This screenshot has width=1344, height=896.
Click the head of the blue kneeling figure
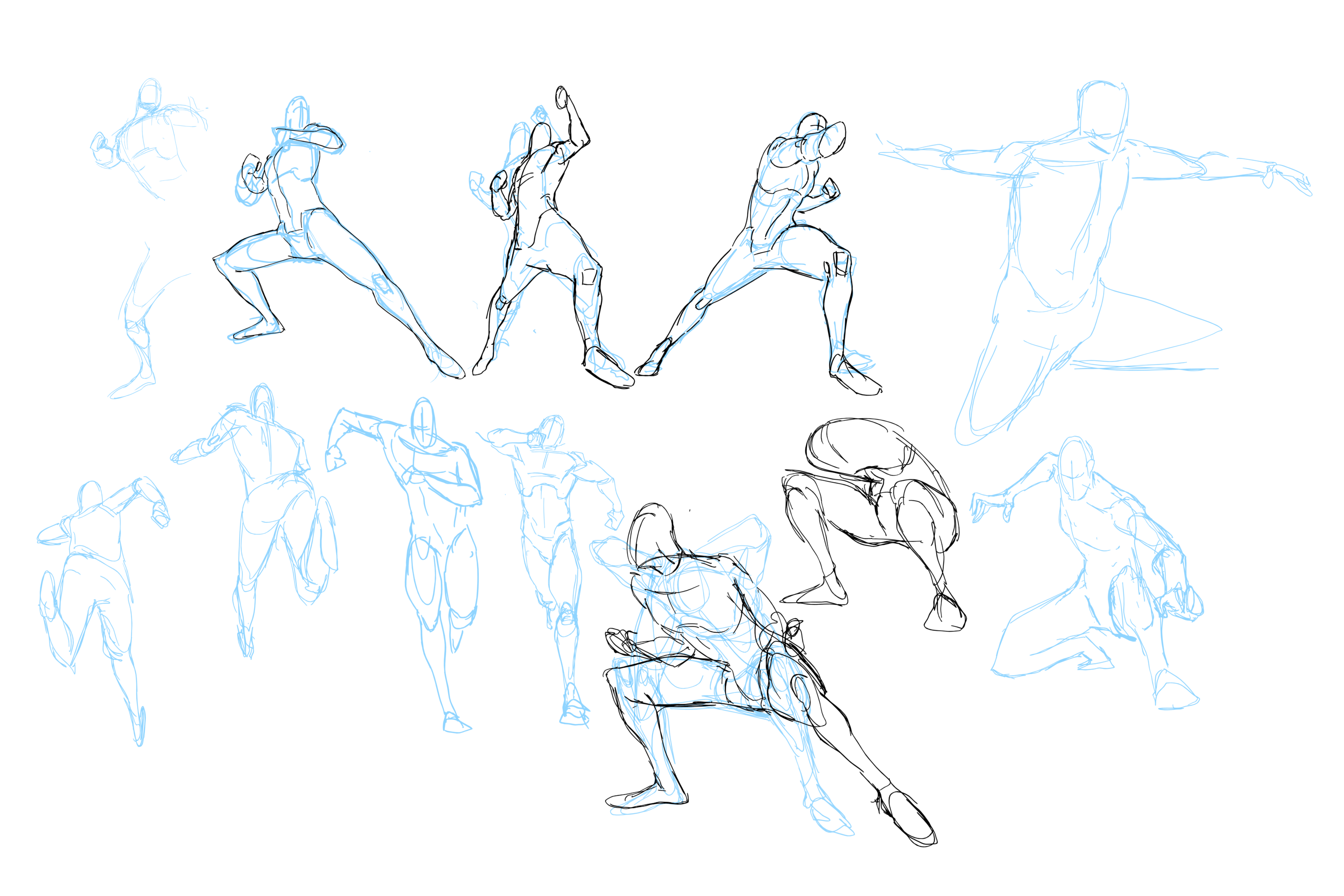(1074, 469)
